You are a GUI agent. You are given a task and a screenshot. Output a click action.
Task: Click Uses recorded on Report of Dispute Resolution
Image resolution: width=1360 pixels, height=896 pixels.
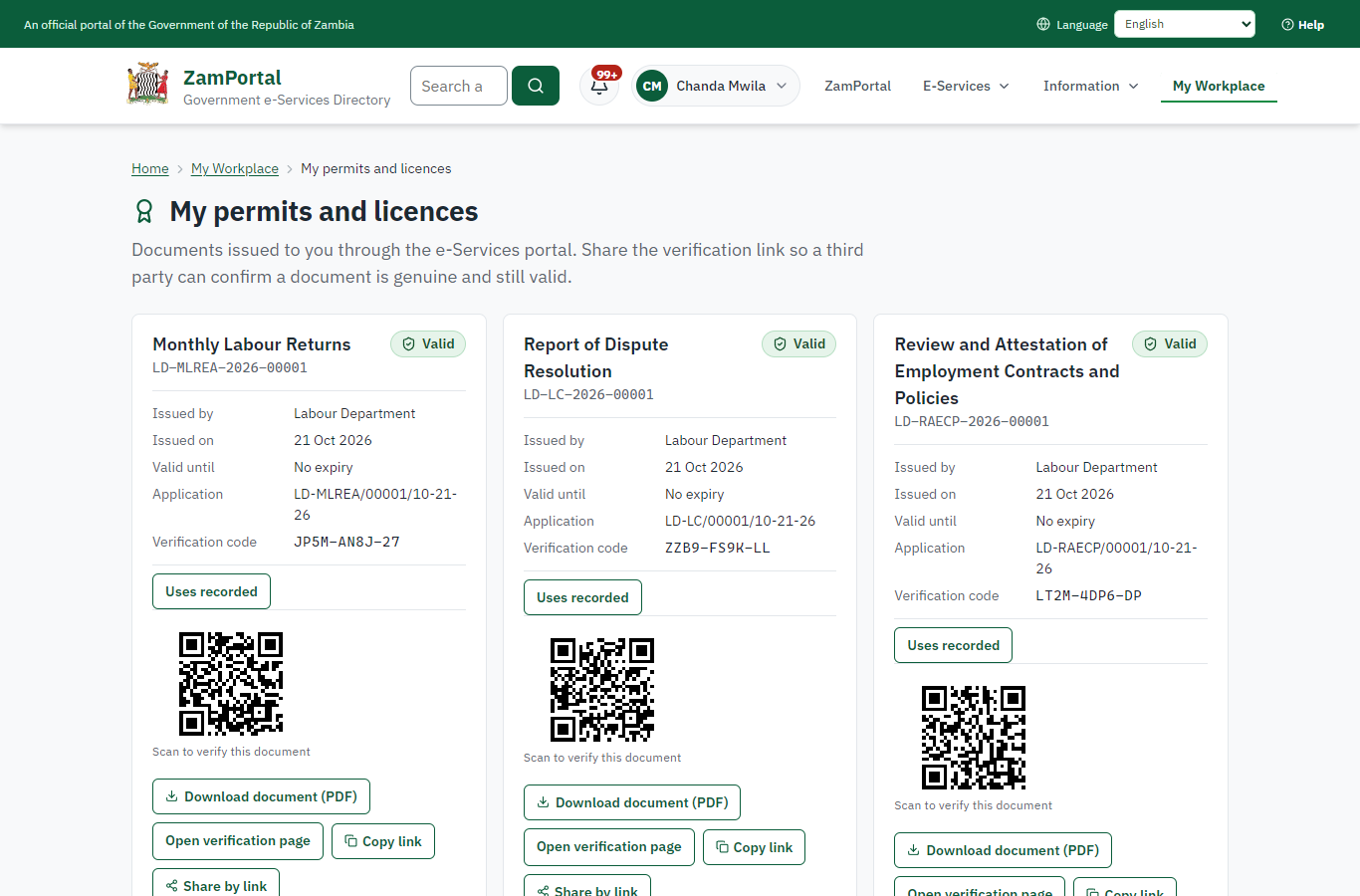click(582, 597)
